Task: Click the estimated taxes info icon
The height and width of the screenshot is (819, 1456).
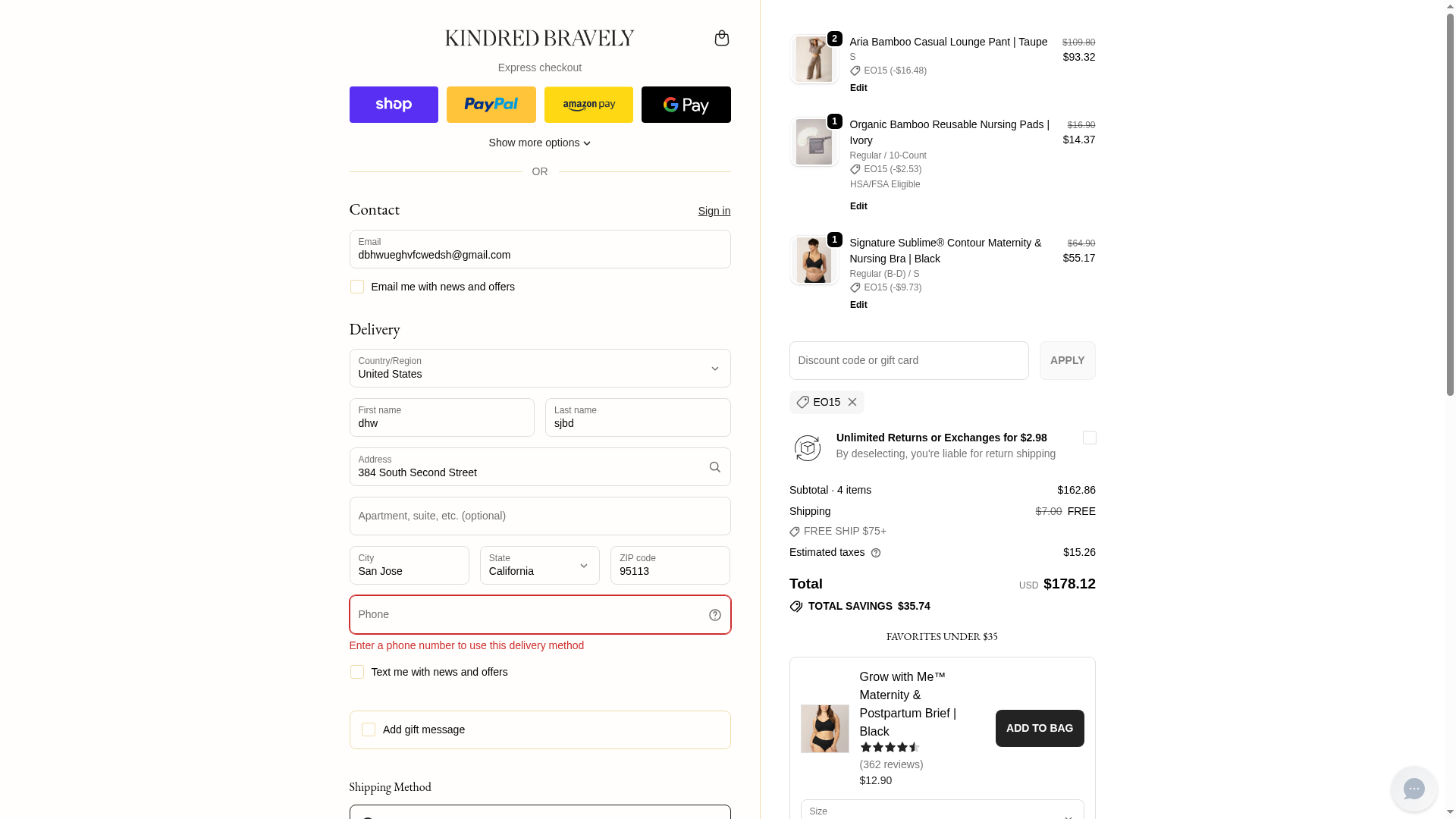Action: 876,553
